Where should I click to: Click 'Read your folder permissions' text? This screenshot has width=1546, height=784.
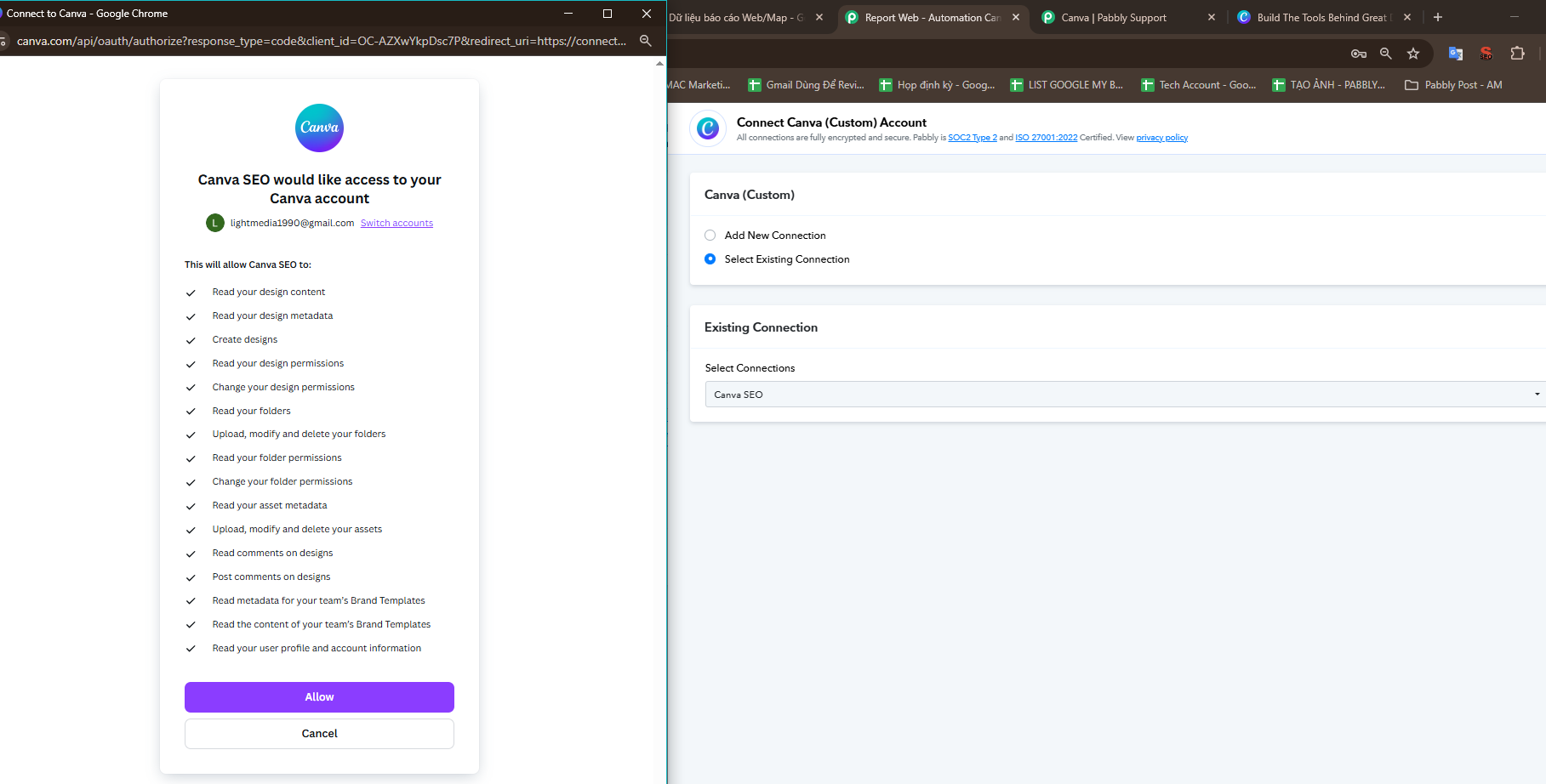(x=277, y=457)
